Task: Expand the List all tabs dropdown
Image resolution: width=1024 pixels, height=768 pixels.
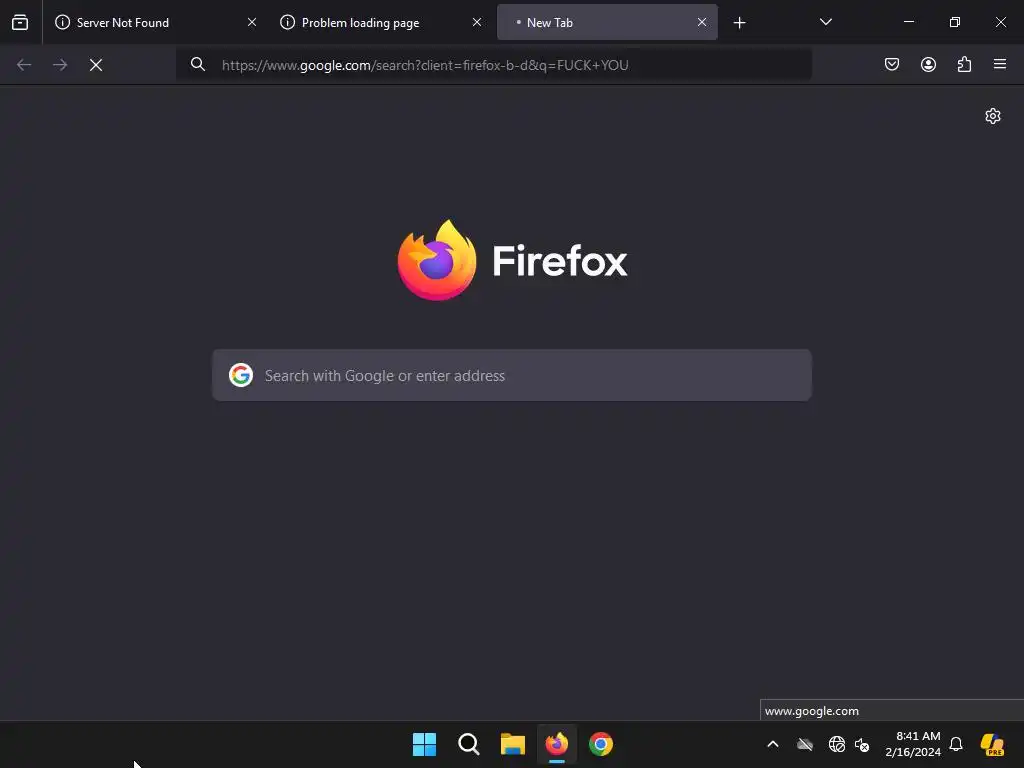Action: (825, 22)
